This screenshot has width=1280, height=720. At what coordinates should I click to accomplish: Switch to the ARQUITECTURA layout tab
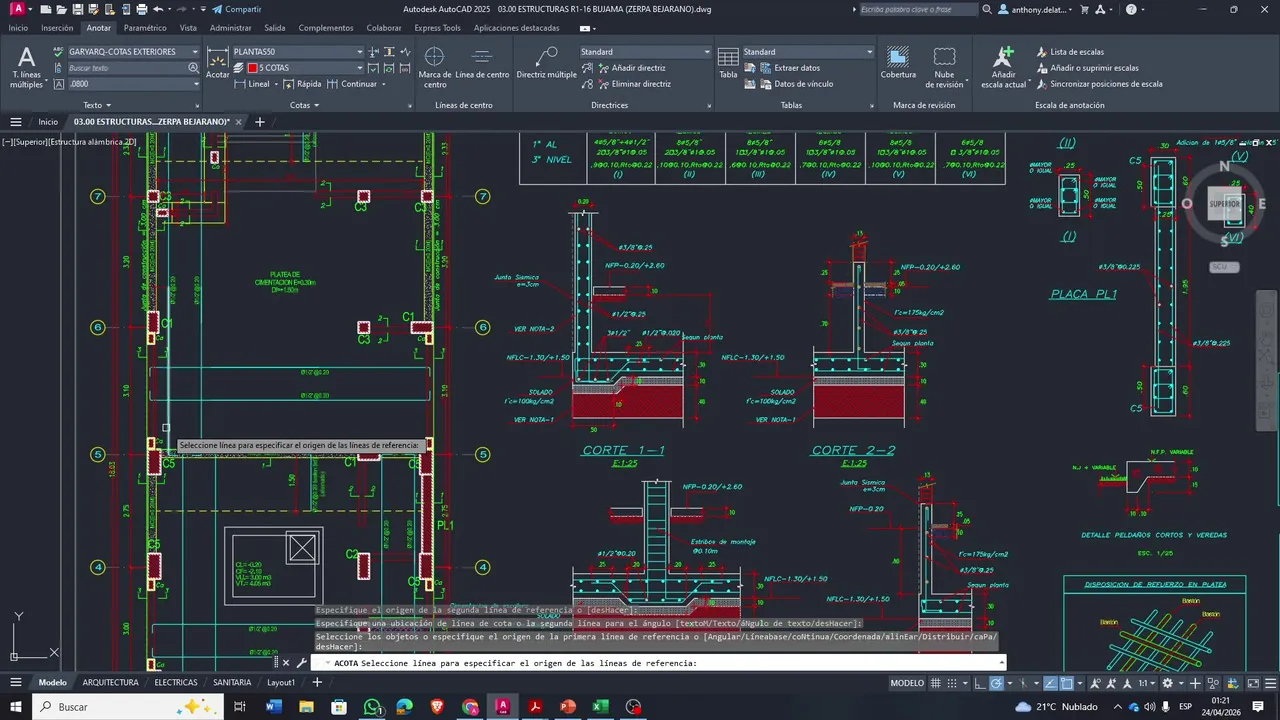coord(110,682)
